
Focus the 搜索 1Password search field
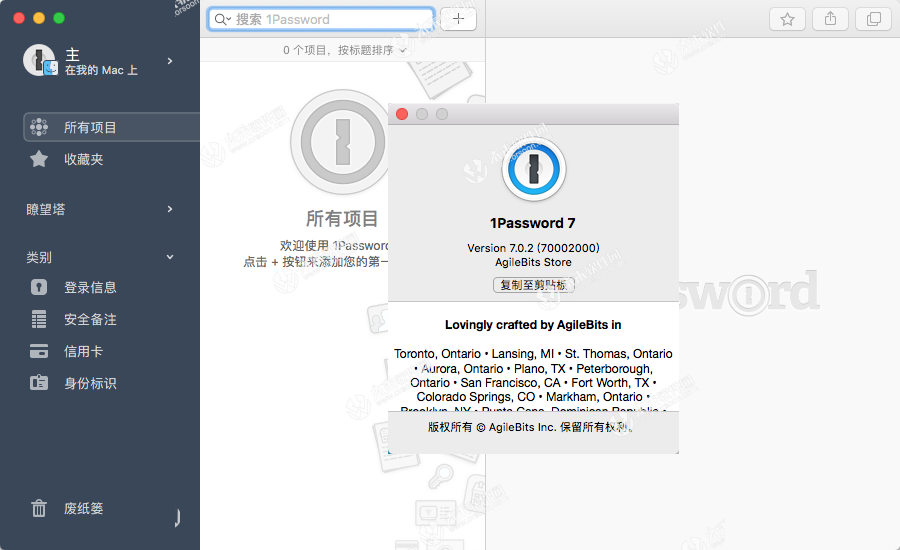321,20
